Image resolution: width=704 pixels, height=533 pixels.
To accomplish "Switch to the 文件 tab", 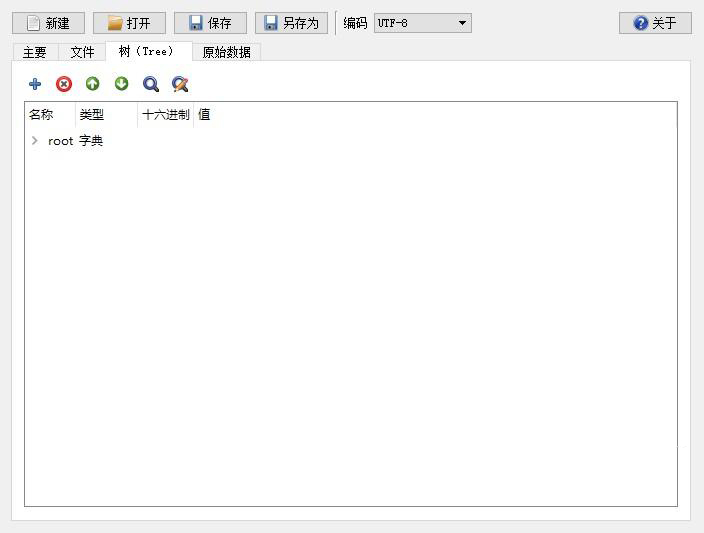I will click(x=82, y=52).
